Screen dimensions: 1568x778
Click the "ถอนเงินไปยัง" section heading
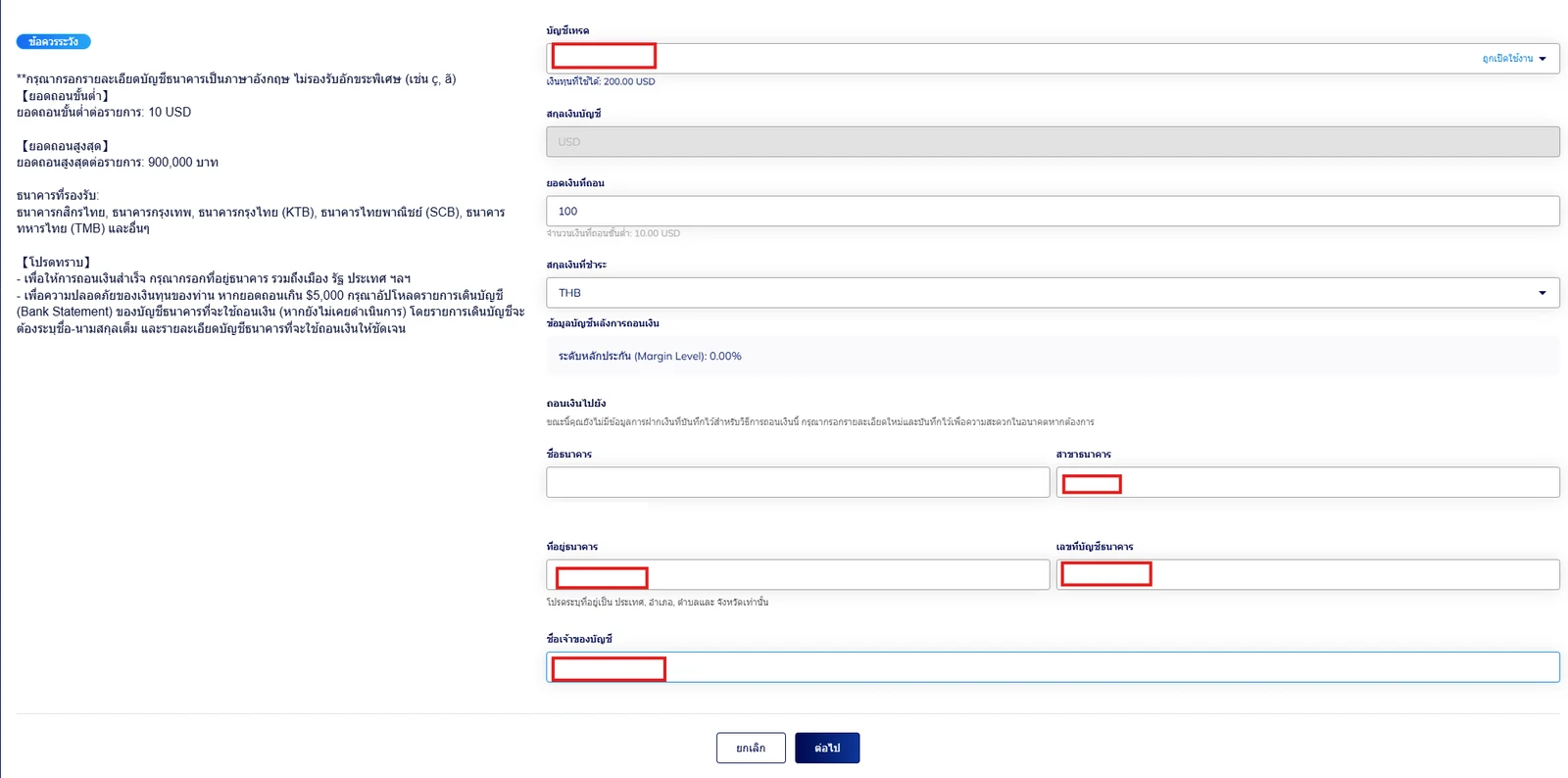(x=576, y=404)
